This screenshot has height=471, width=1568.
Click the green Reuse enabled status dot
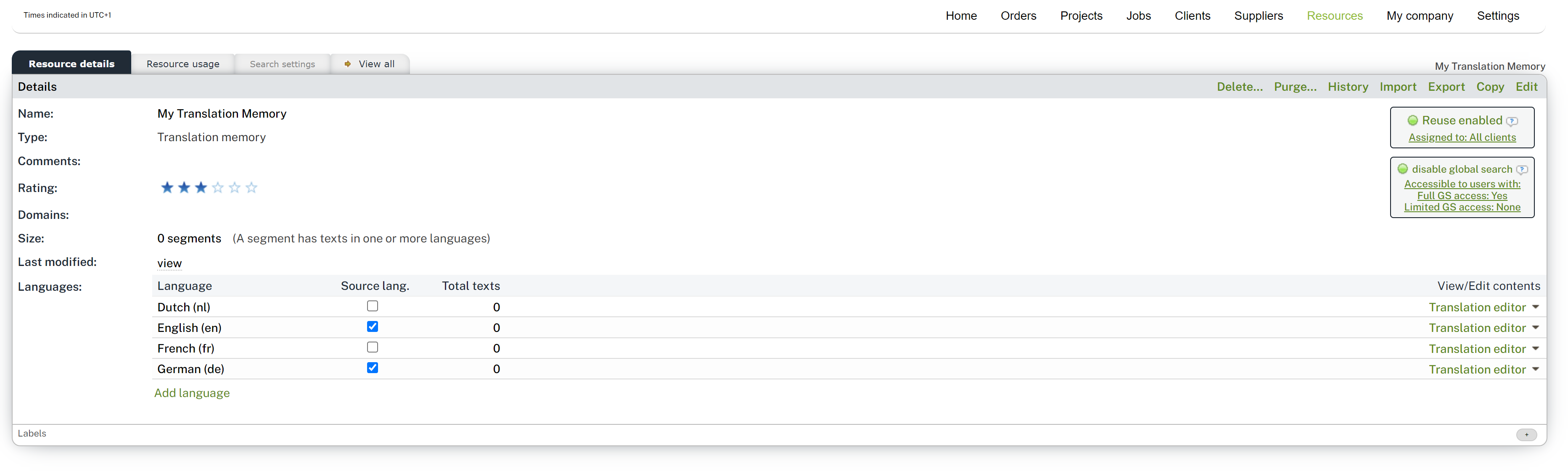[x=1413, y=121]
